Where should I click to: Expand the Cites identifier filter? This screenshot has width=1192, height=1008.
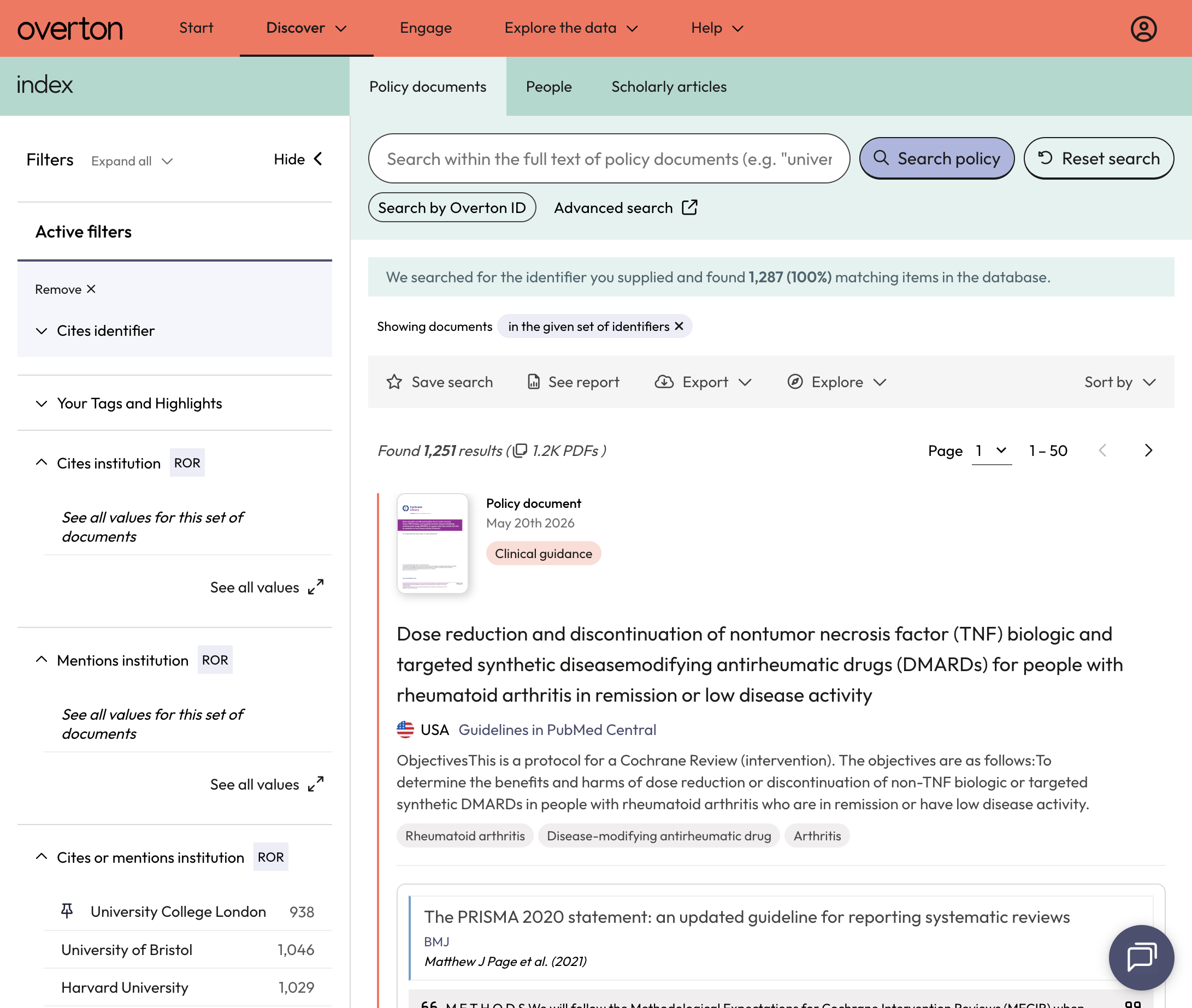coord(96,331)
